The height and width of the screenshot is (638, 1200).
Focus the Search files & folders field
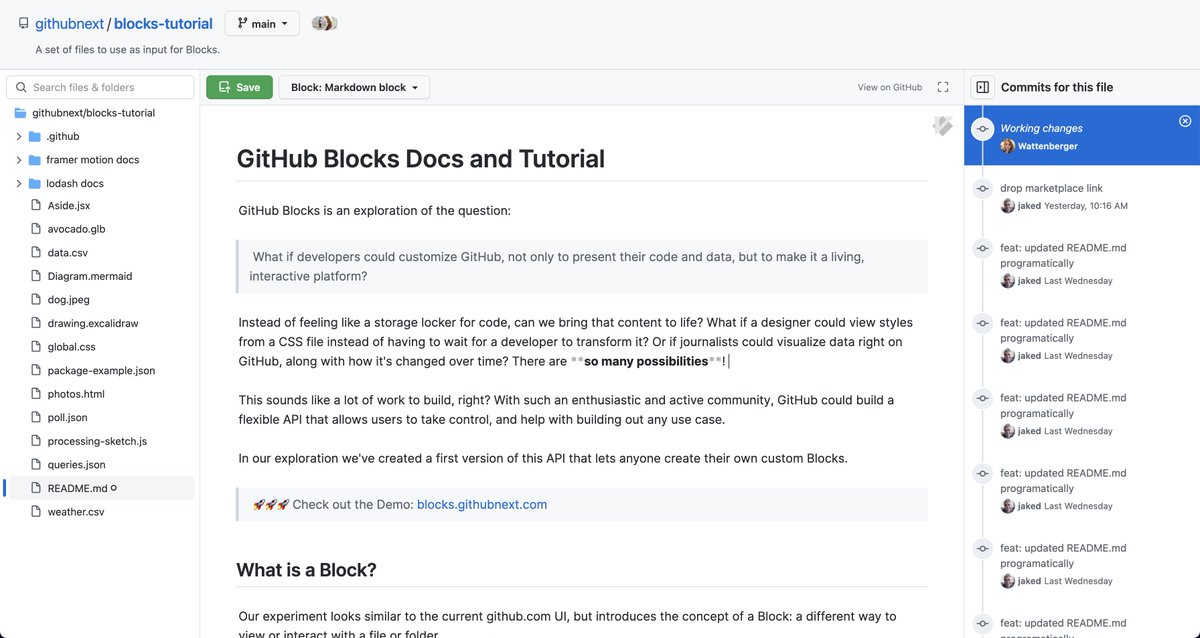point(100,87)
